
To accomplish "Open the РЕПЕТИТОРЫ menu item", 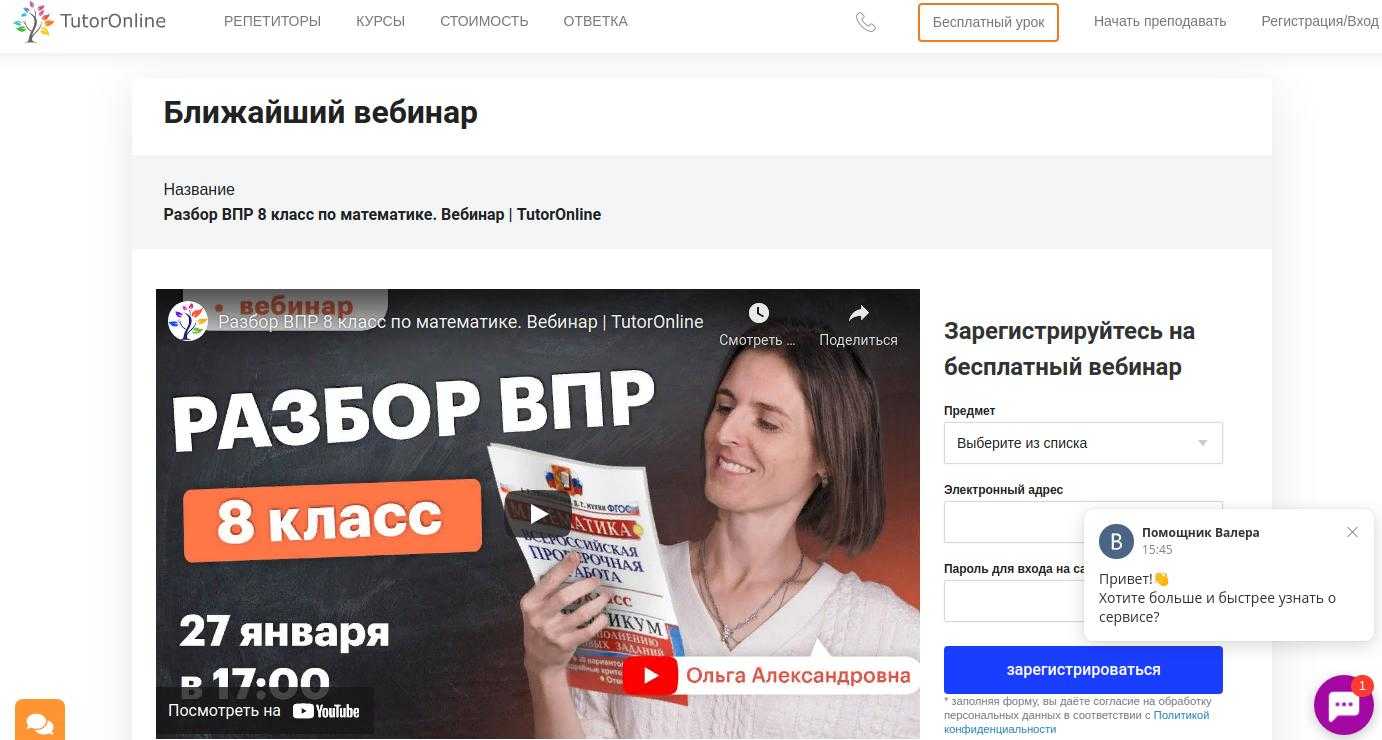I will click(272, 21).
